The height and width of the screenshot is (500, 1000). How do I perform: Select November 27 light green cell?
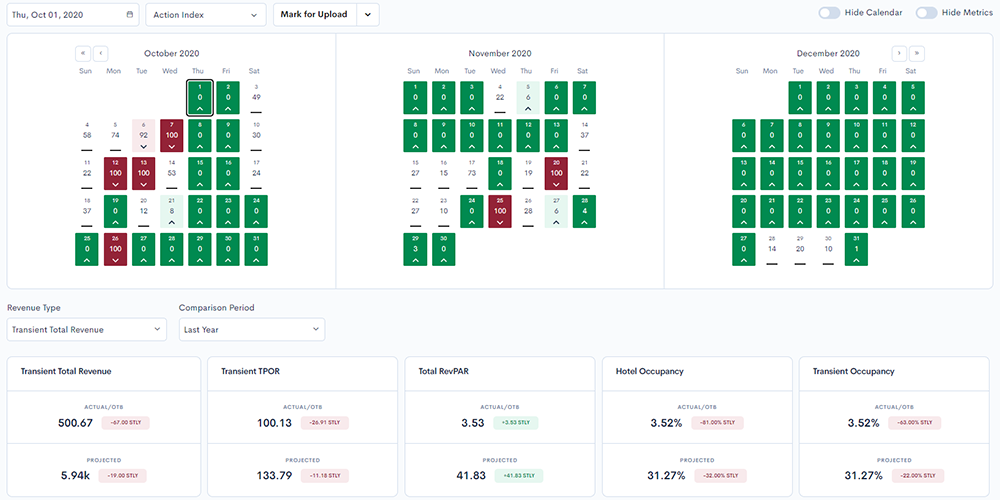(x=555, y=212)
